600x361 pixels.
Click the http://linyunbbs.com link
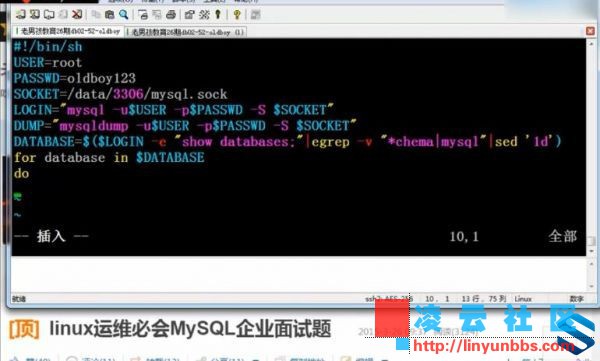(494, 346)
